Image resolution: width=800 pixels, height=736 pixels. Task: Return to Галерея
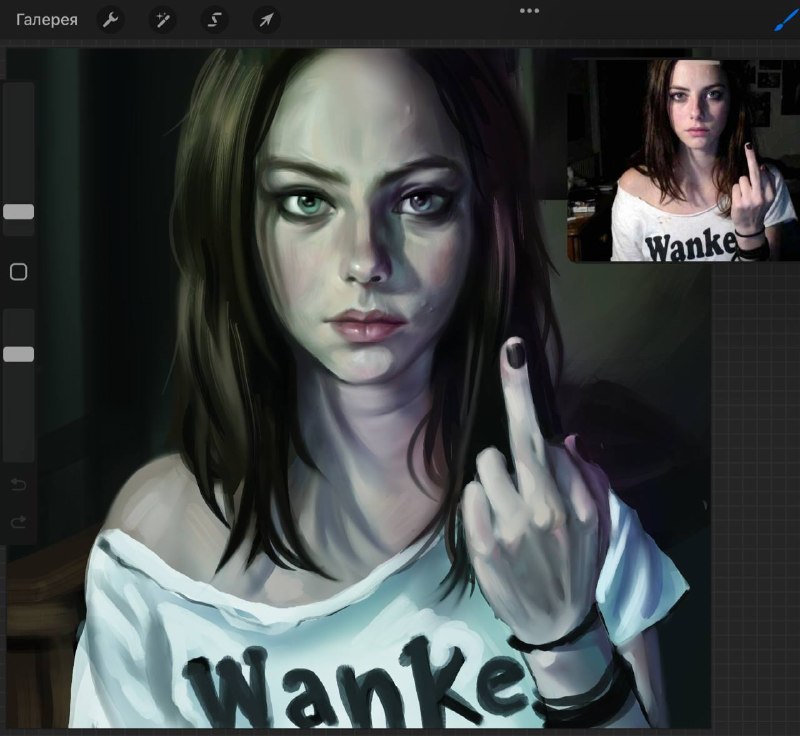click(47, 20)
